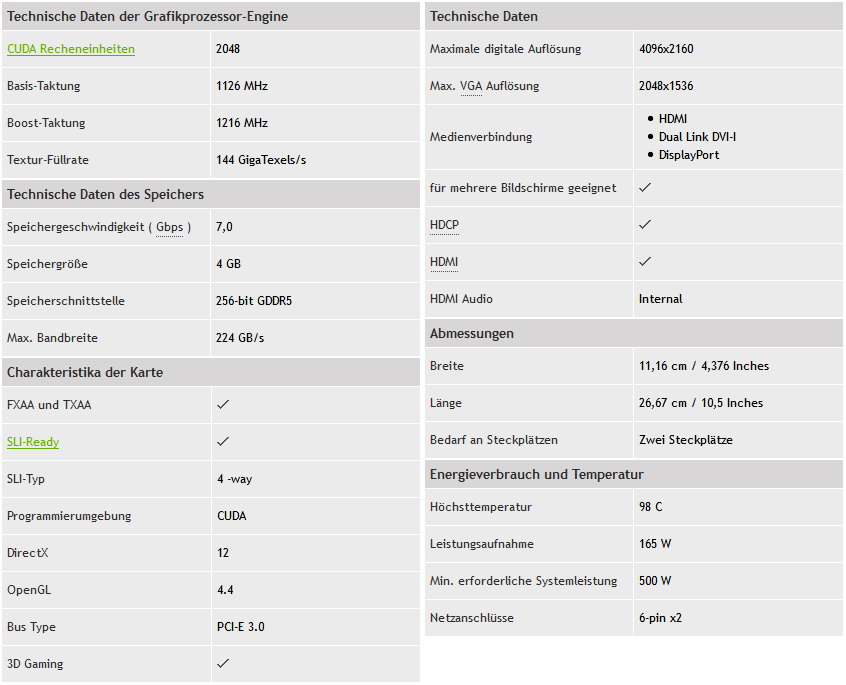The width and height of the screenshot is (846, 685).
Task: Open the CUDA Recheneinheiten link
Action: (x=70, y=49)
